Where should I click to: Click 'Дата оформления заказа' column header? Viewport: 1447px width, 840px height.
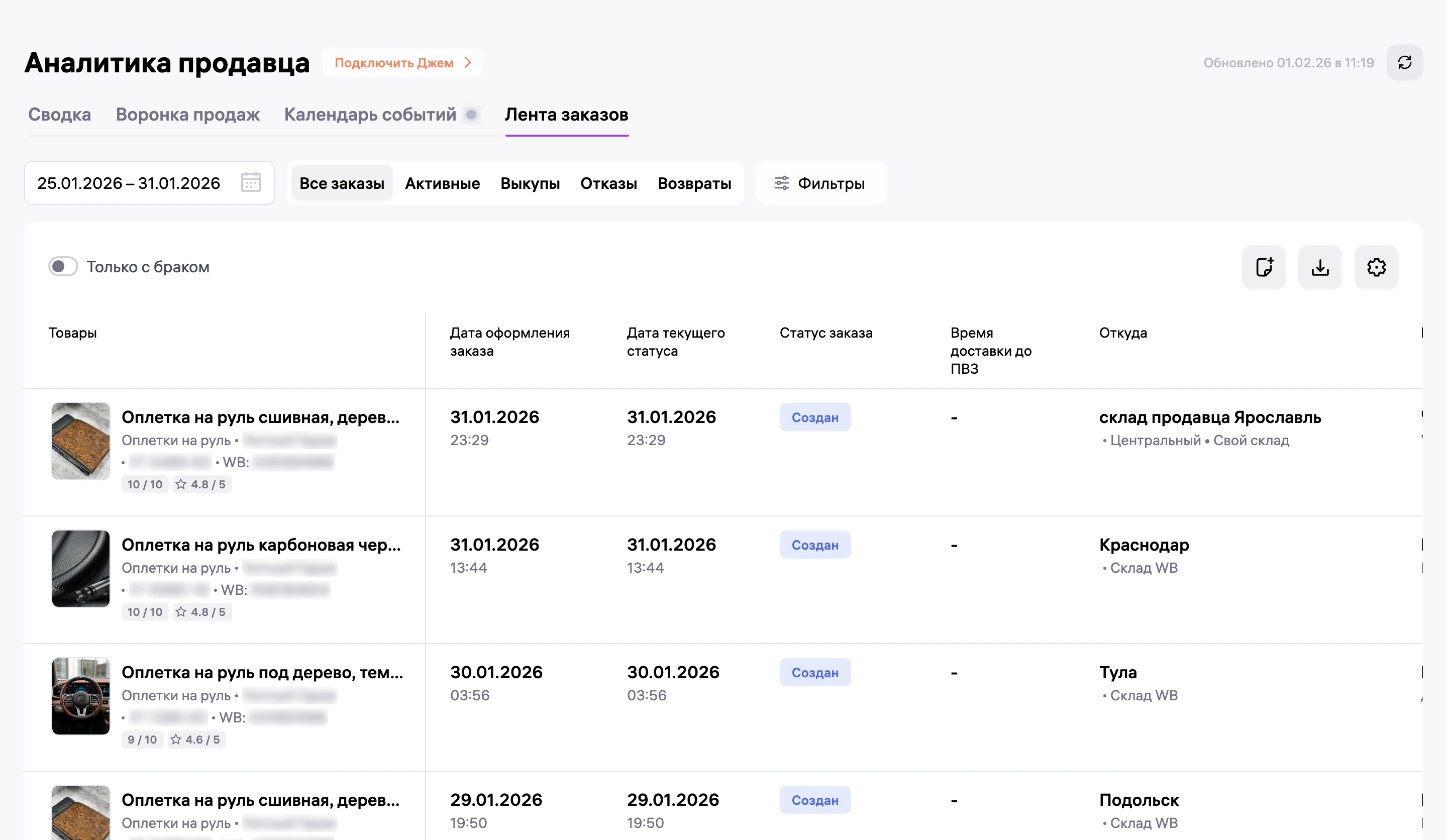tap(510, 342)
